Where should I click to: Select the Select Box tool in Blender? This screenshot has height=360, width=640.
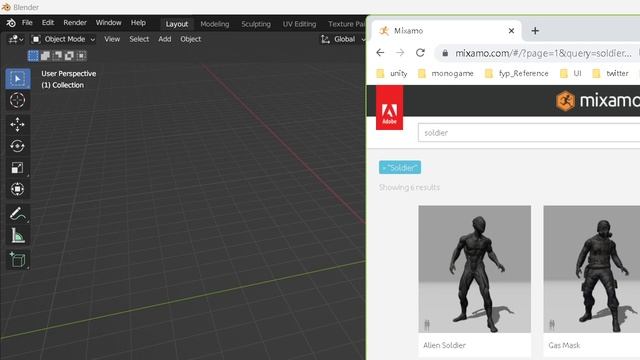click(x=18, y=78)
